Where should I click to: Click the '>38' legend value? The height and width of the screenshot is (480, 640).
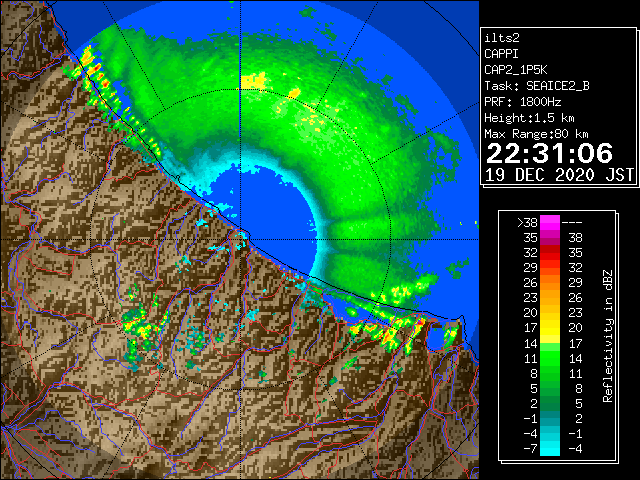coord(527,223)
